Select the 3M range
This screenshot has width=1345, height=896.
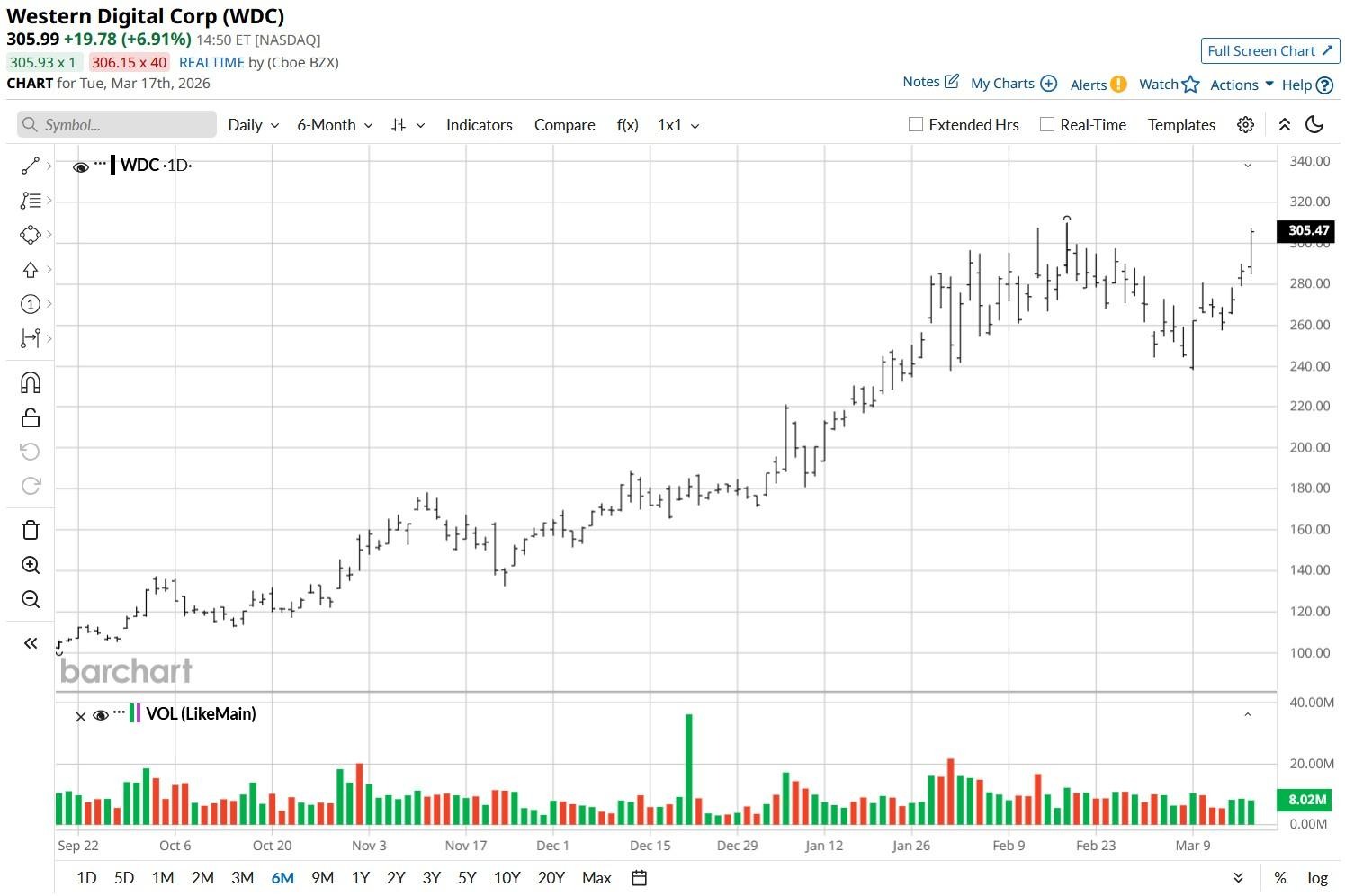pyautogui.click(x=242, y=878)
